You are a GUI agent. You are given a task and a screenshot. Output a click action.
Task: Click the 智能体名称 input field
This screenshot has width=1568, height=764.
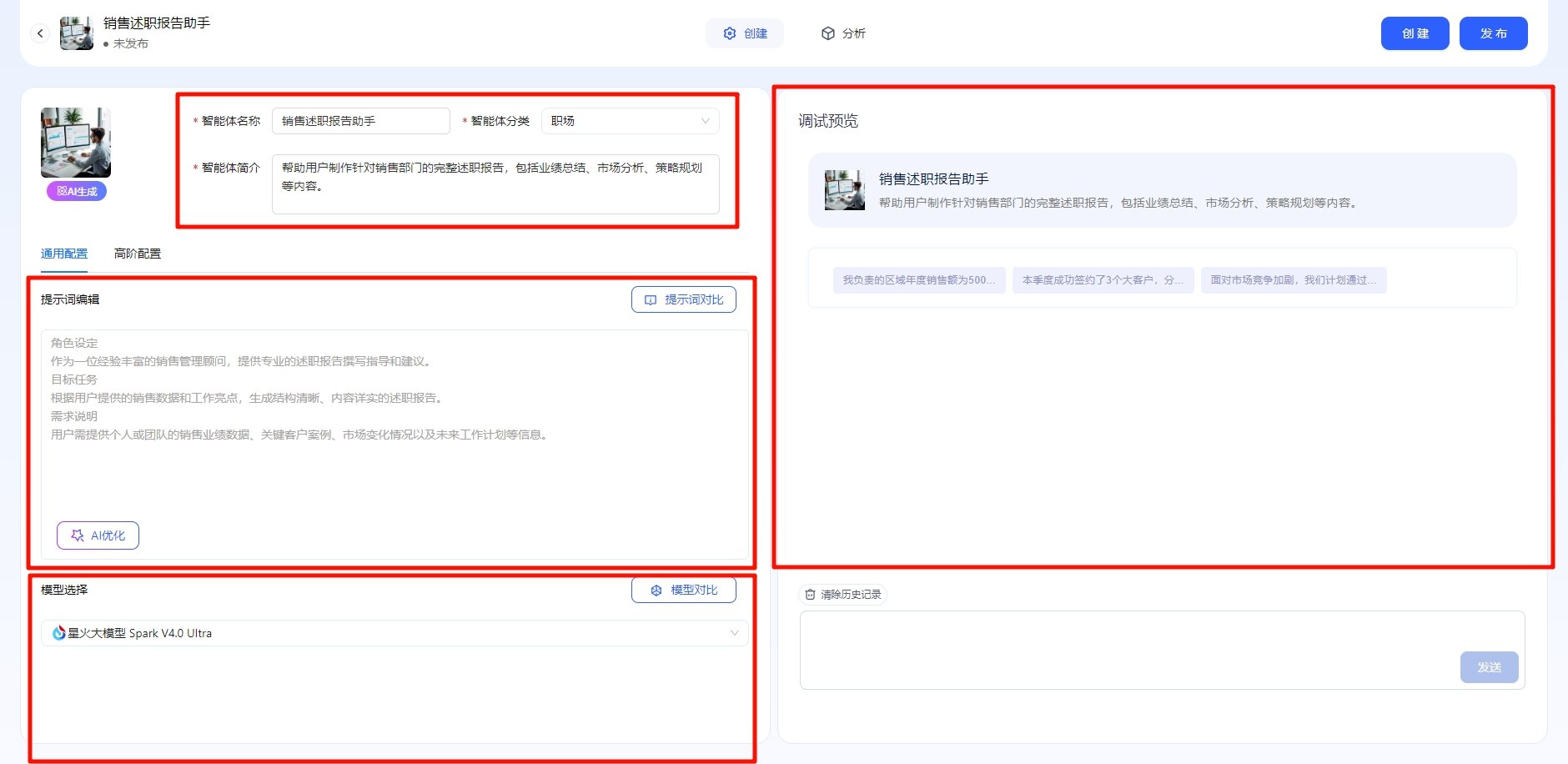(362, 120)
